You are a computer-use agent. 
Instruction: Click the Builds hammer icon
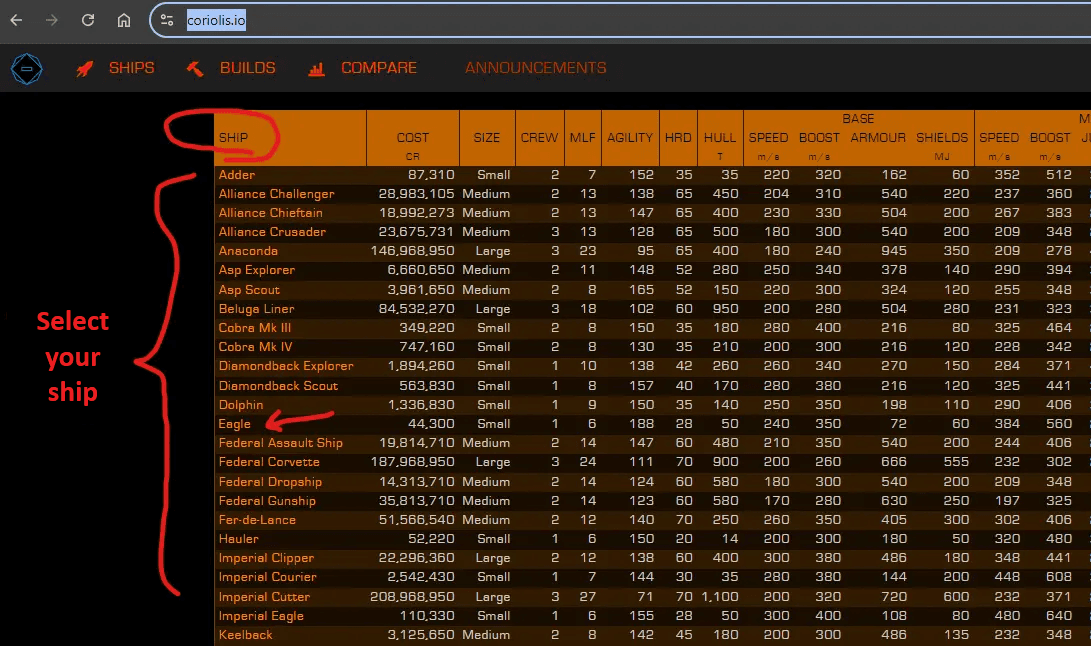coord(195,69)
